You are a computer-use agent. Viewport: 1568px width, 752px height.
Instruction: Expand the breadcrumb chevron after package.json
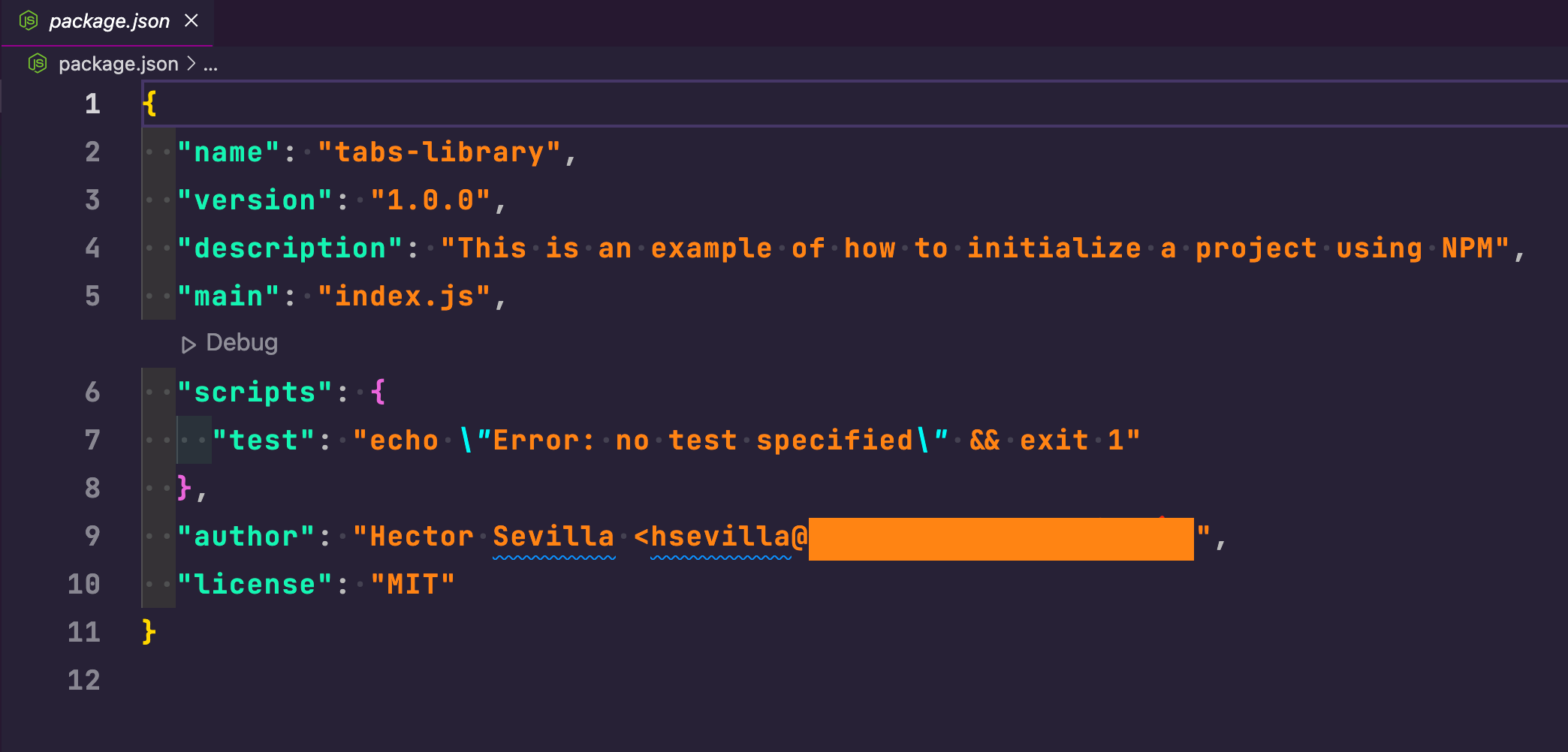[191, 64]
